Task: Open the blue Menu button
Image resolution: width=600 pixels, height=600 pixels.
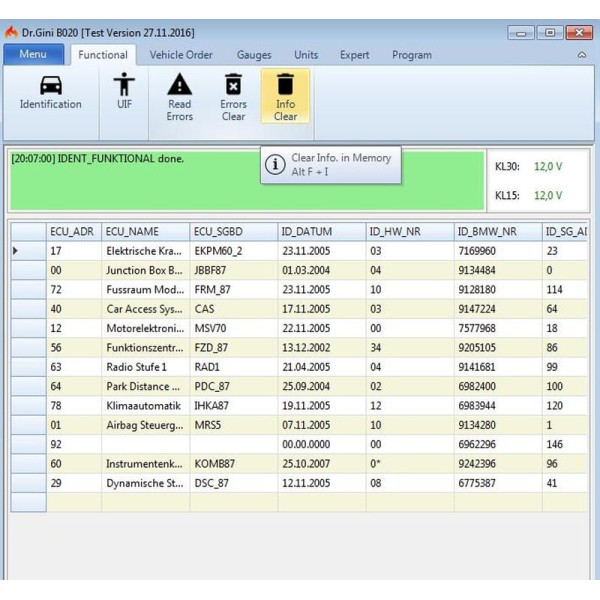Action: pos(33,54)
